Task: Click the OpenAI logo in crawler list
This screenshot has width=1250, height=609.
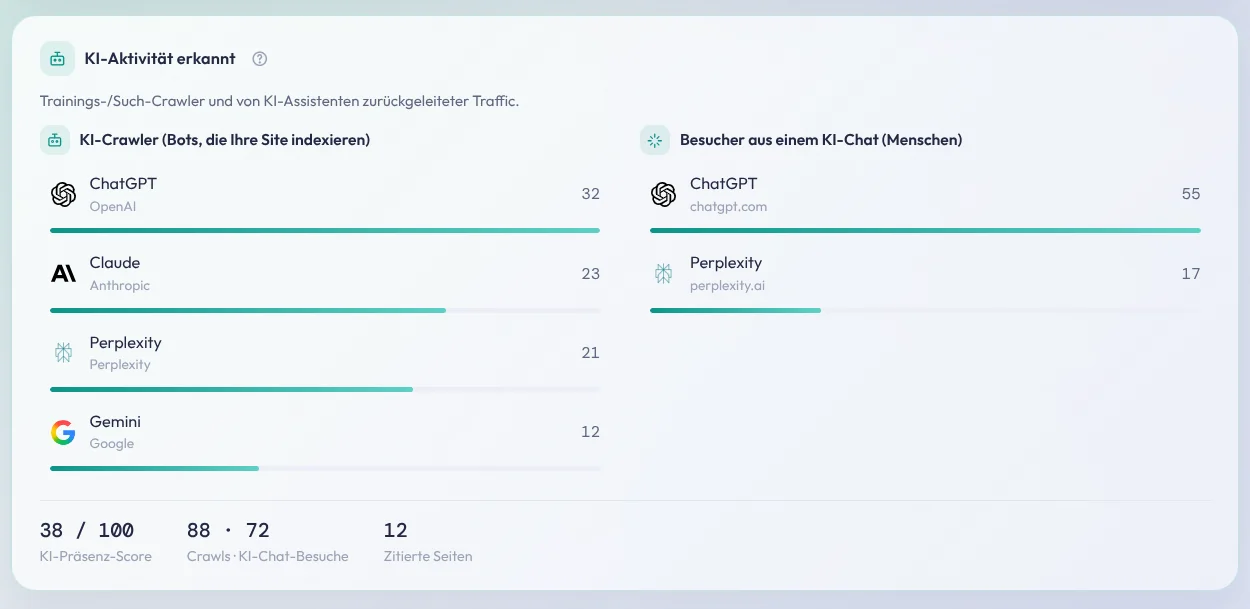Action: pos(63,195)
